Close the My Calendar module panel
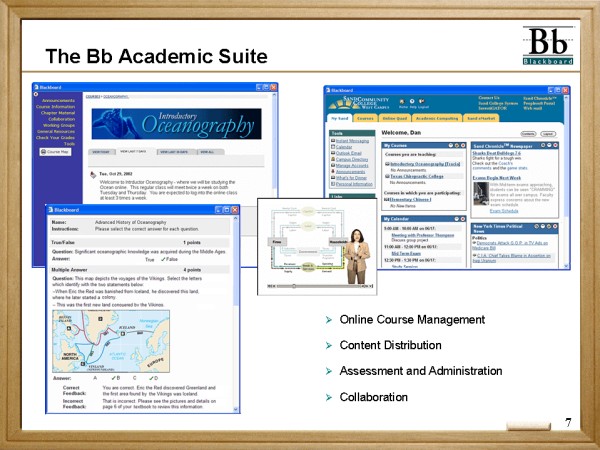Screen dimensions: 600x450 [x=463, y=219]
